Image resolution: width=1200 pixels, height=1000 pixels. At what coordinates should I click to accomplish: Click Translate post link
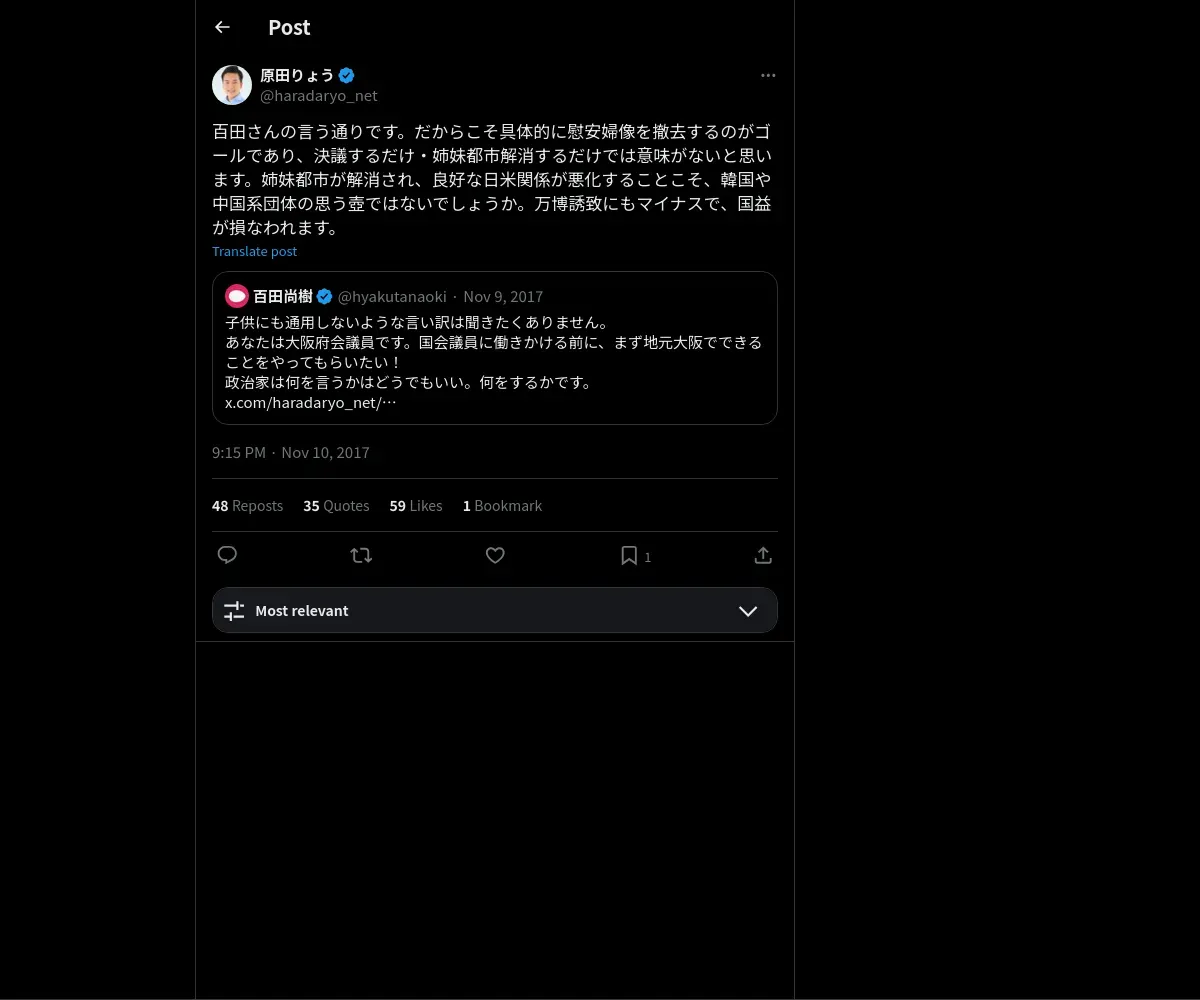point(254,251)
